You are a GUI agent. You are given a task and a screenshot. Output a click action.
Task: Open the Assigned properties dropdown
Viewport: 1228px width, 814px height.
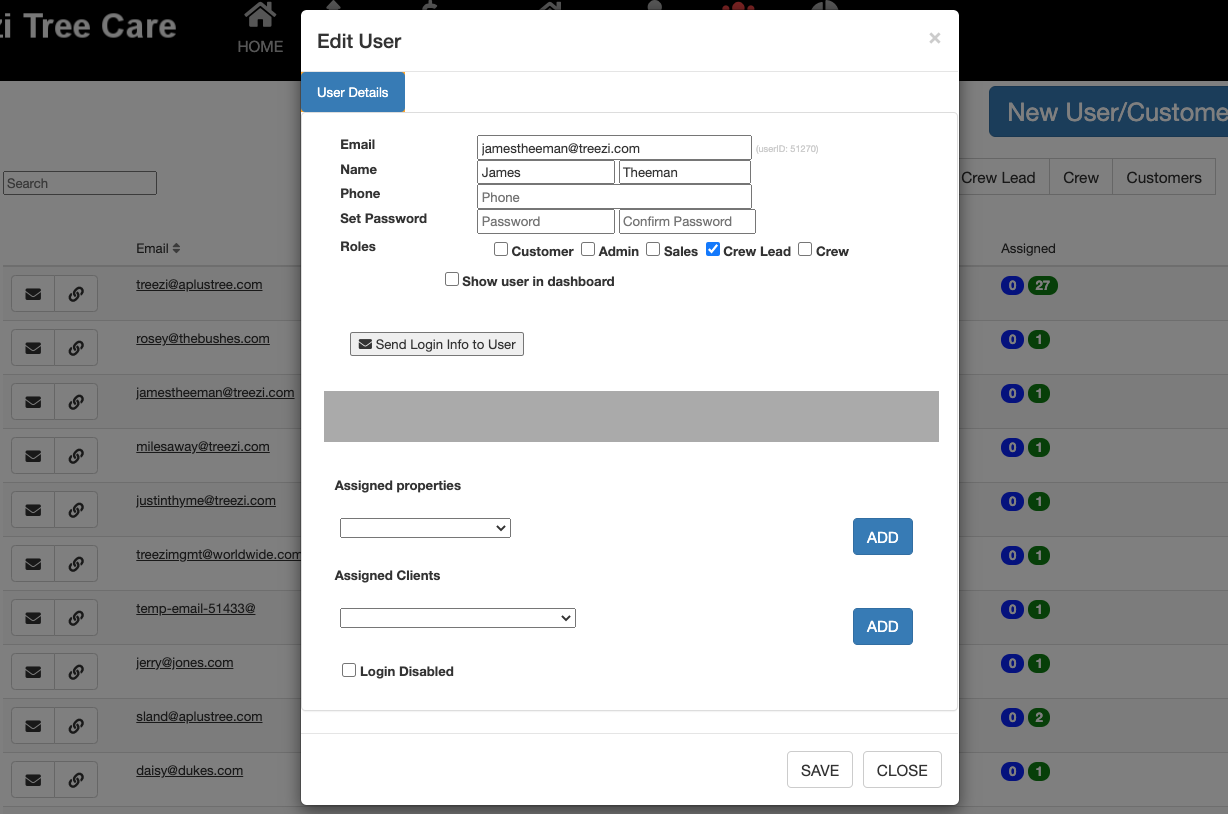425,528
